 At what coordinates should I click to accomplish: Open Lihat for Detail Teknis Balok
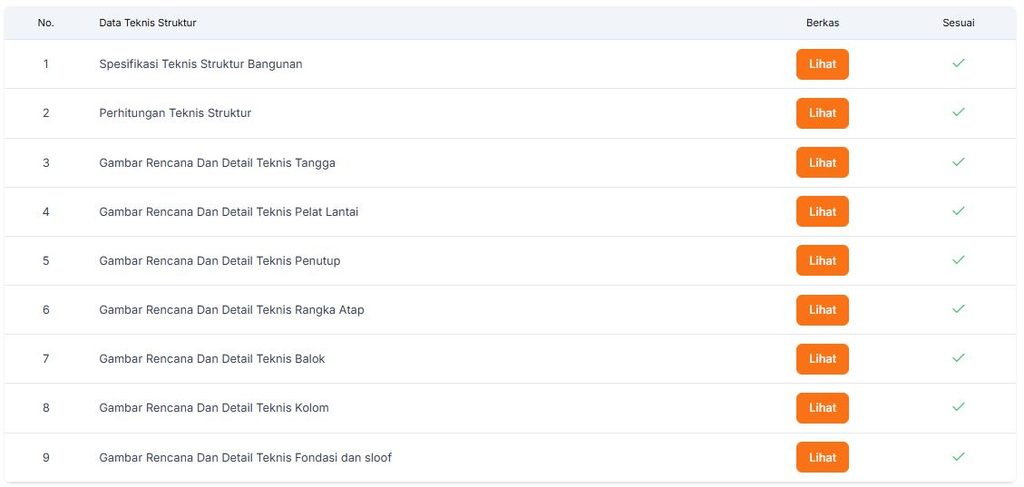[822, 358]
